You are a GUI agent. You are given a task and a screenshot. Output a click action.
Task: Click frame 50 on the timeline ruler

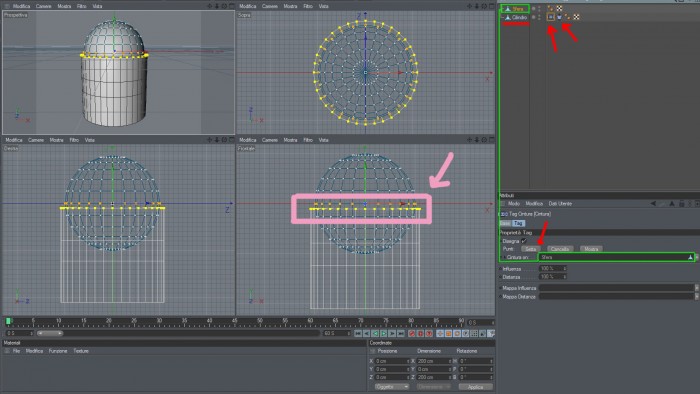pyautogui.click(x=260, y=321)
